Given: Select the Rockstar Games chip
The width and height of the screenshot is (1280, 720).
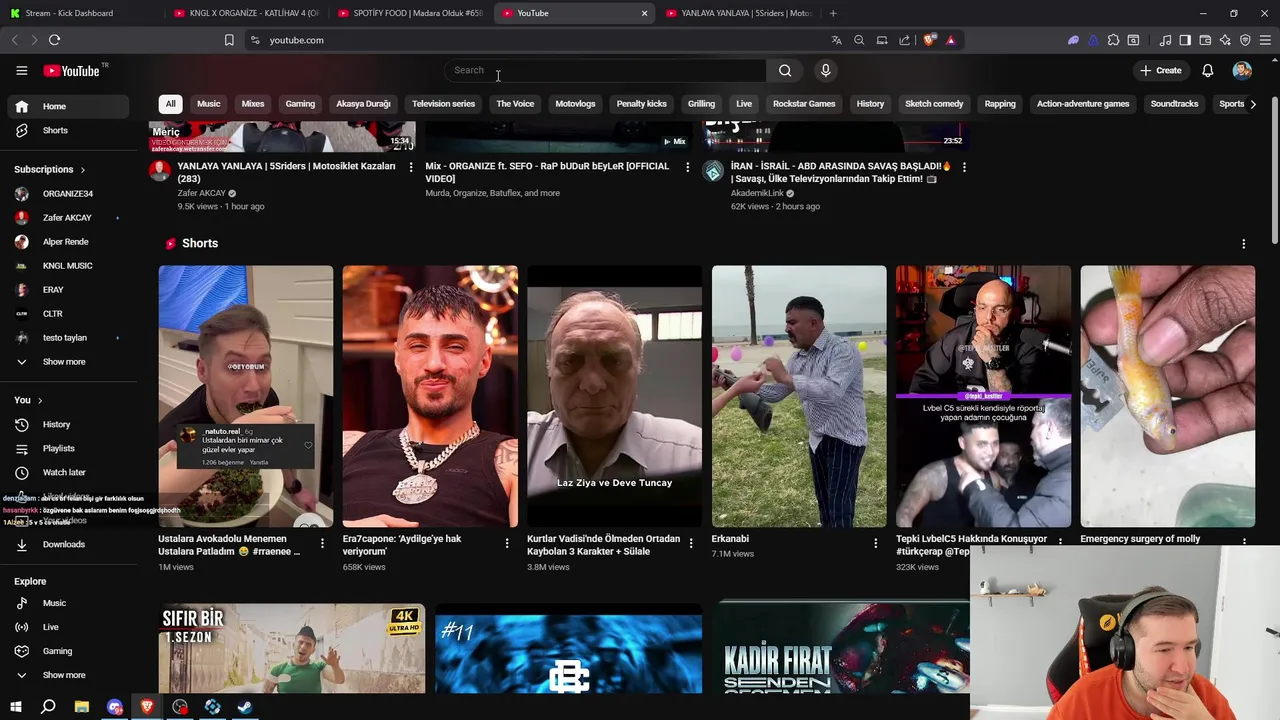Looking at the screenshot, I should (x=804, y=104).
